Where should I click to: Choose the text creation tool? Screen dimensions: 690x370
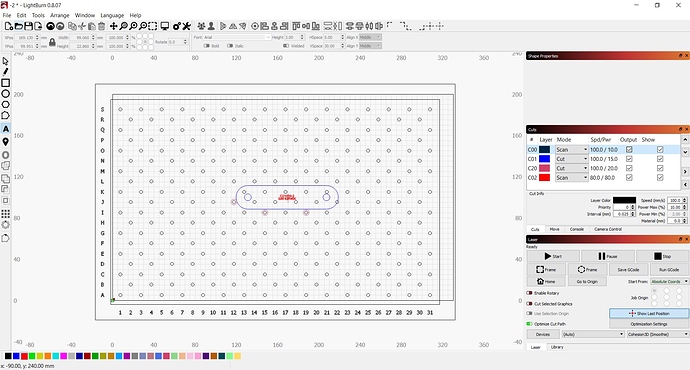pyautogui.click(x=5, y=129)
